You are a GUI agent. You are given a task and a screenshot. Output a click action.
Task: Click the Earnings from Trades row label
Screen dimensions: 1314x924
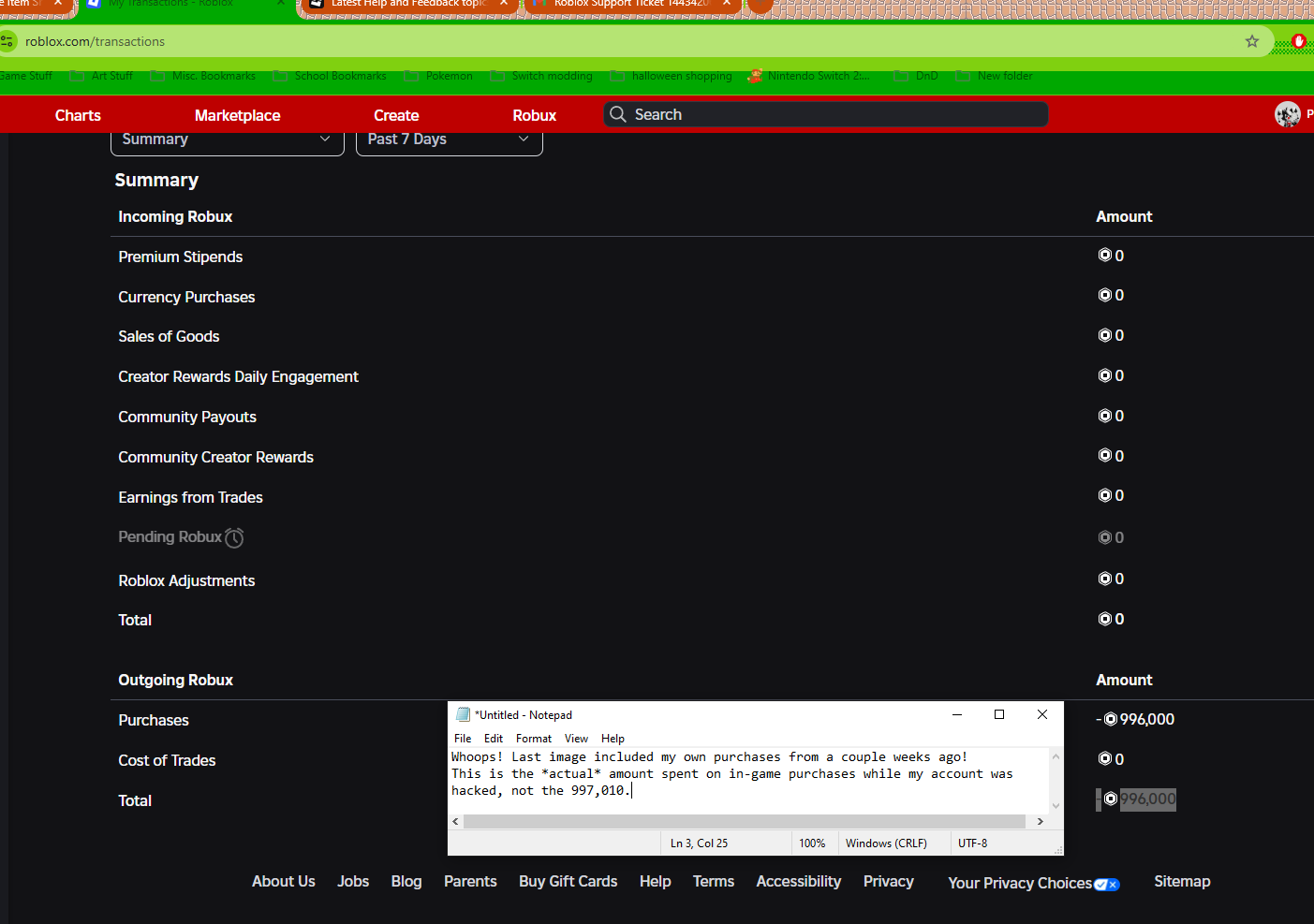tap(190, 497)
